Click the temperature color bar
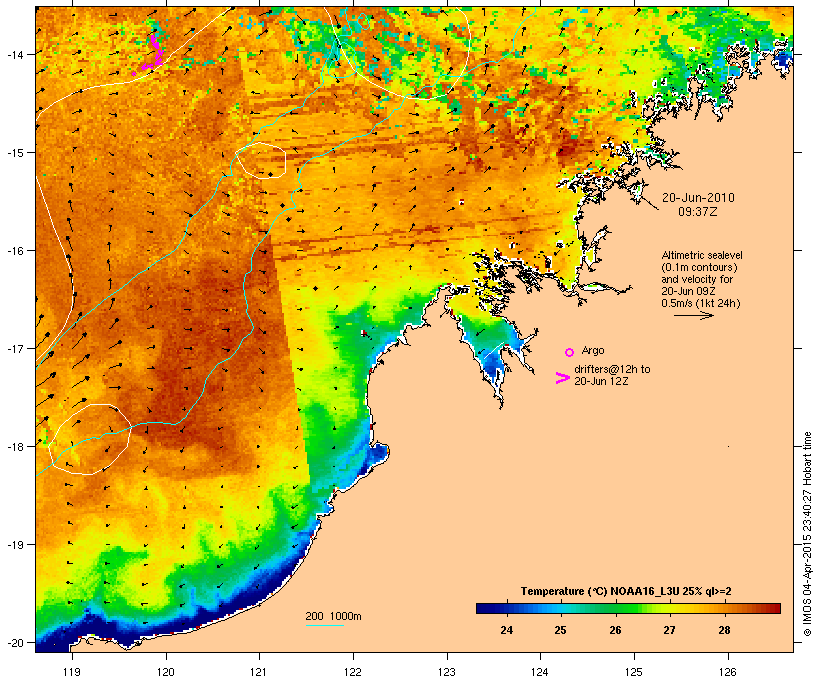The image size is (820, 680). [628, 608]
